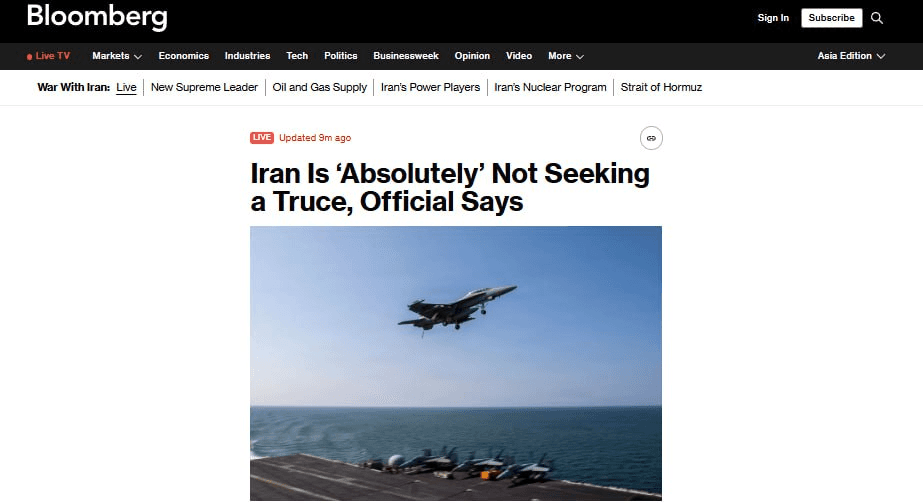
Task: Open the Industries section
Action: (x=247, y=56)
